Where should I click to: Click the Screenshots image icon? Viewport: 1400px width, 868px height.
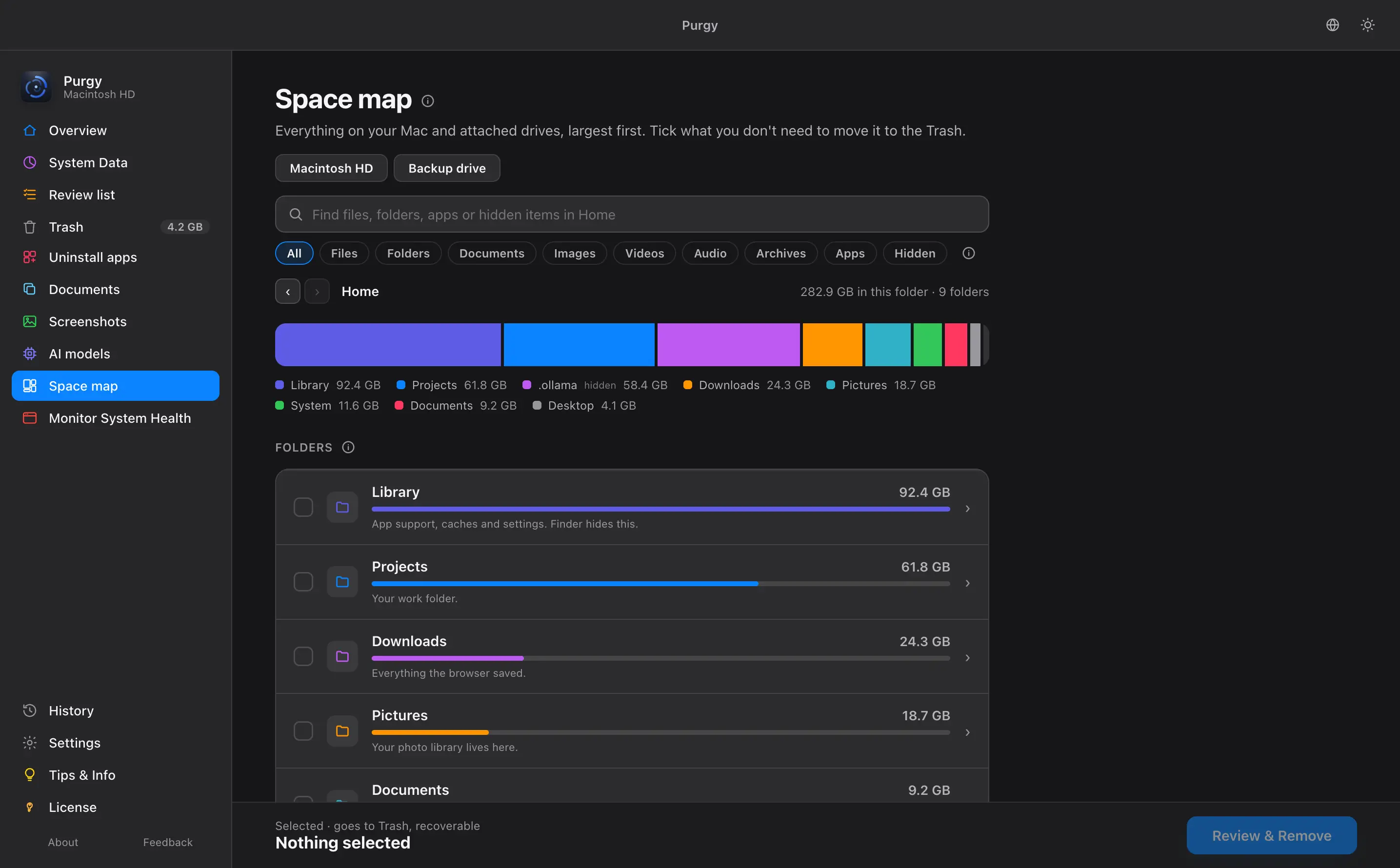click(30, 321)
